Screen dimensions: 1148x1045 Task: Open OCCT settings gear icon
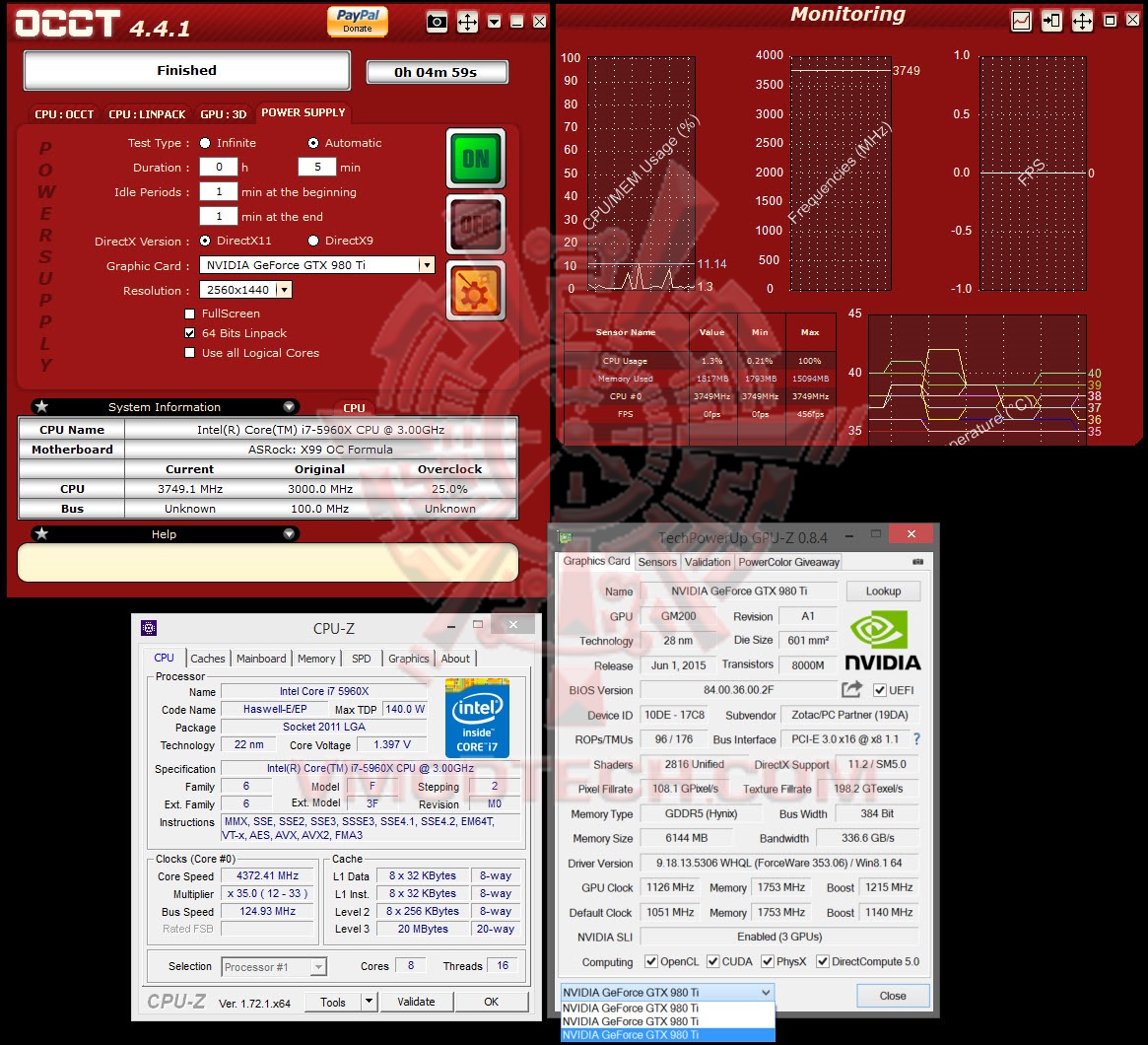(x=476, y=291)
